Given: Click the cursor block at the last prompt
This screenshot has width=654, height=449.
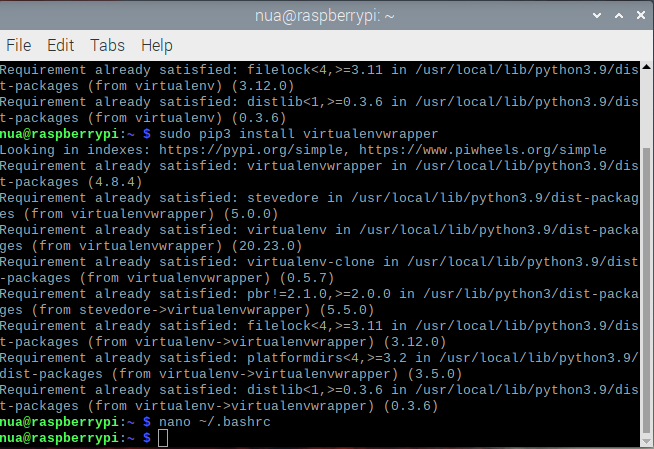Looking at the screenshot, I should tap(163, 439).
